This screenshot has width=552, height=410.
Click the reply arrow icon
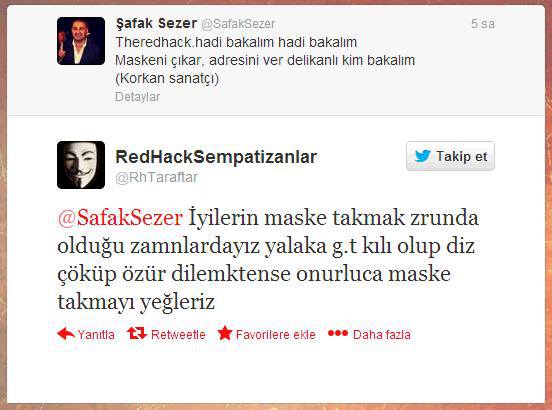66,333
